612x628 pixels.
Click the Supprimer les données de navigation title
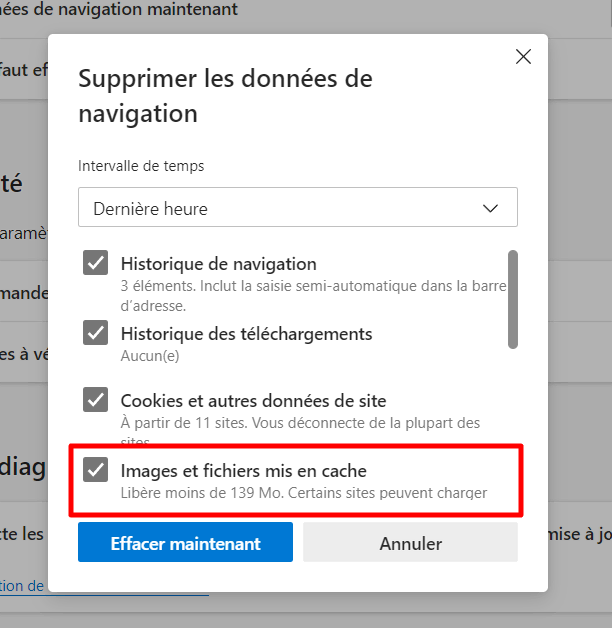tap(225, 96)
